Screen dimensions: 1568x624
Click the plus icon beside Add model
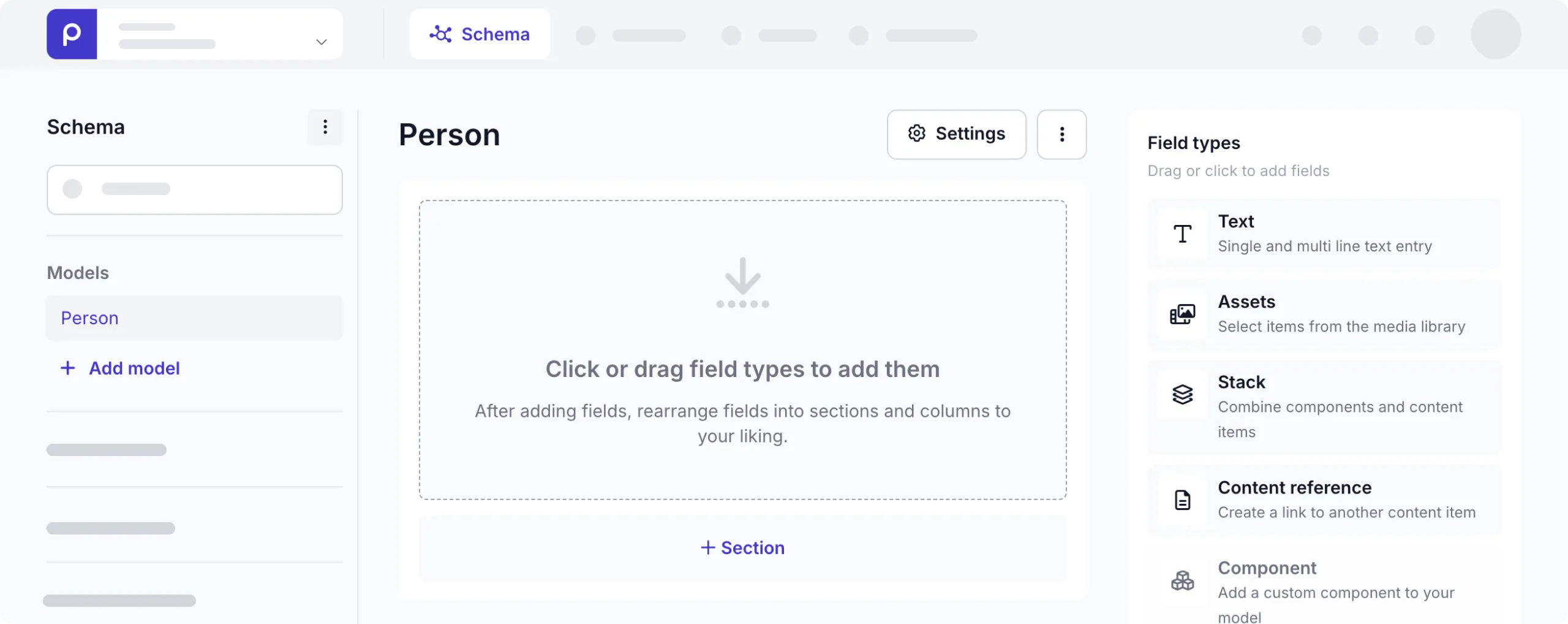pos(67,368)
